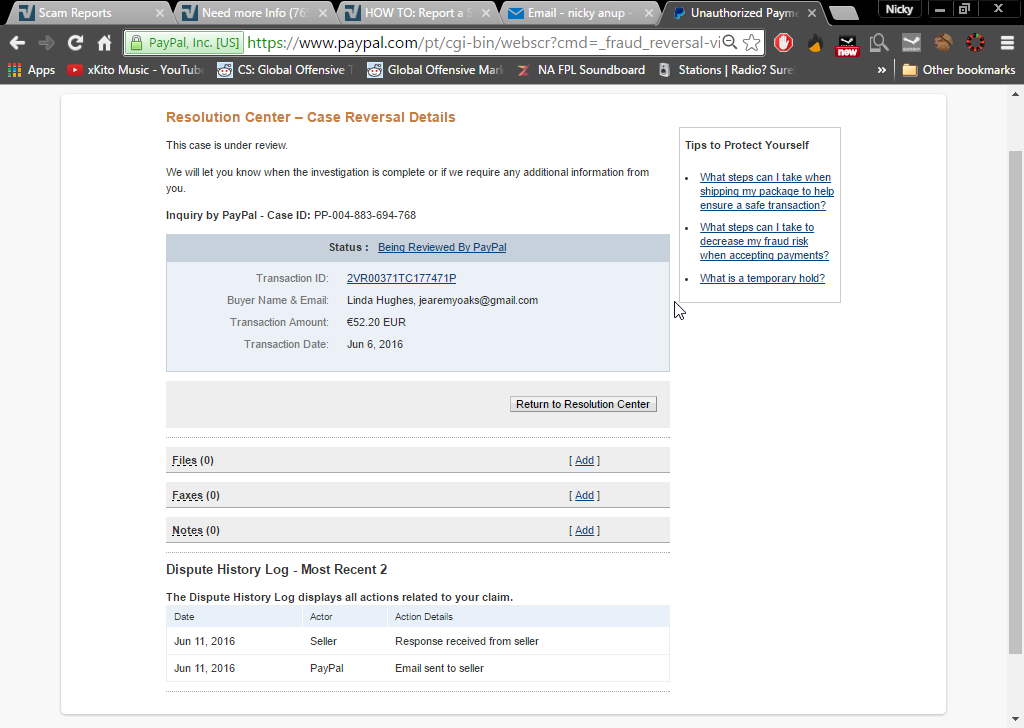The width and height of the screenshot is (1024, 728).
Task: Add a note via the Notes Add link
Action: tap(584, 530)
